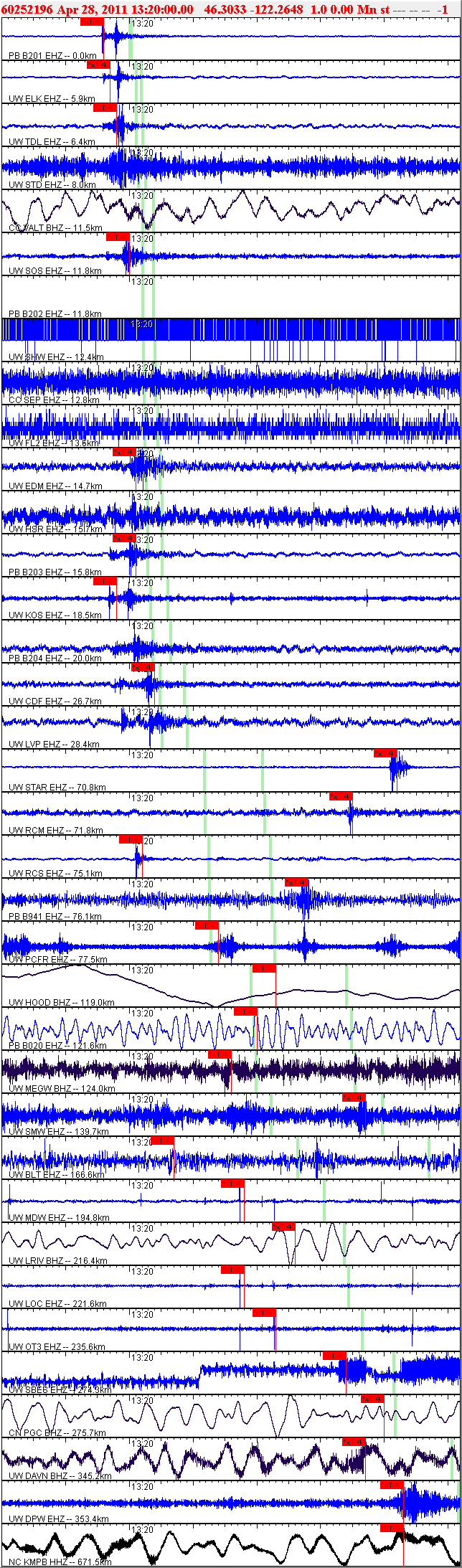
Task: Select the station label PB B201 EHZ -- 0.0km
Action: coord(52,56)
